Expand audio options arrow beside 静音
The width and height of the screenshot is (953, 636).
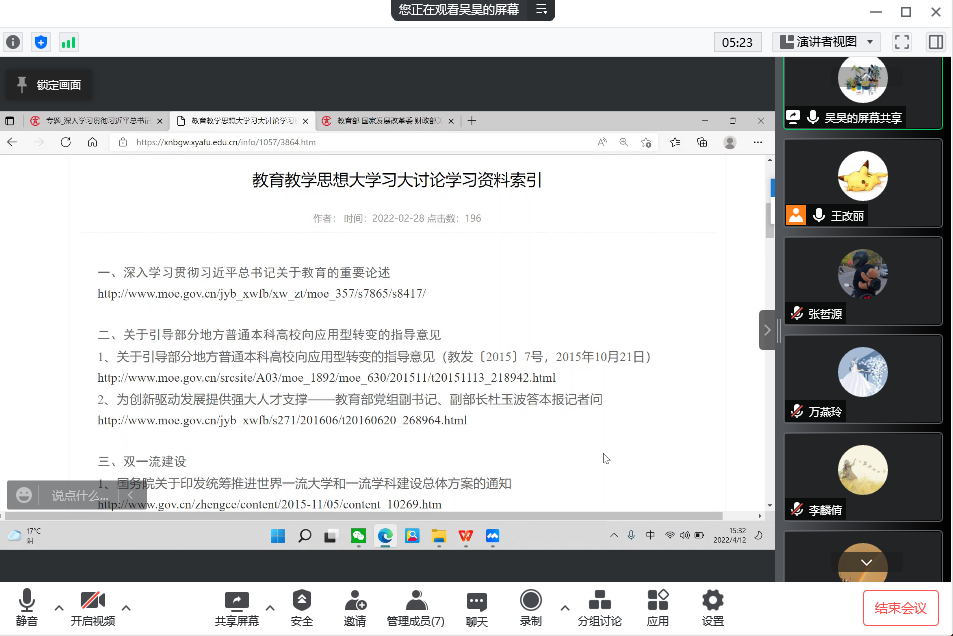pyautogui.click(x=58, y=607)
